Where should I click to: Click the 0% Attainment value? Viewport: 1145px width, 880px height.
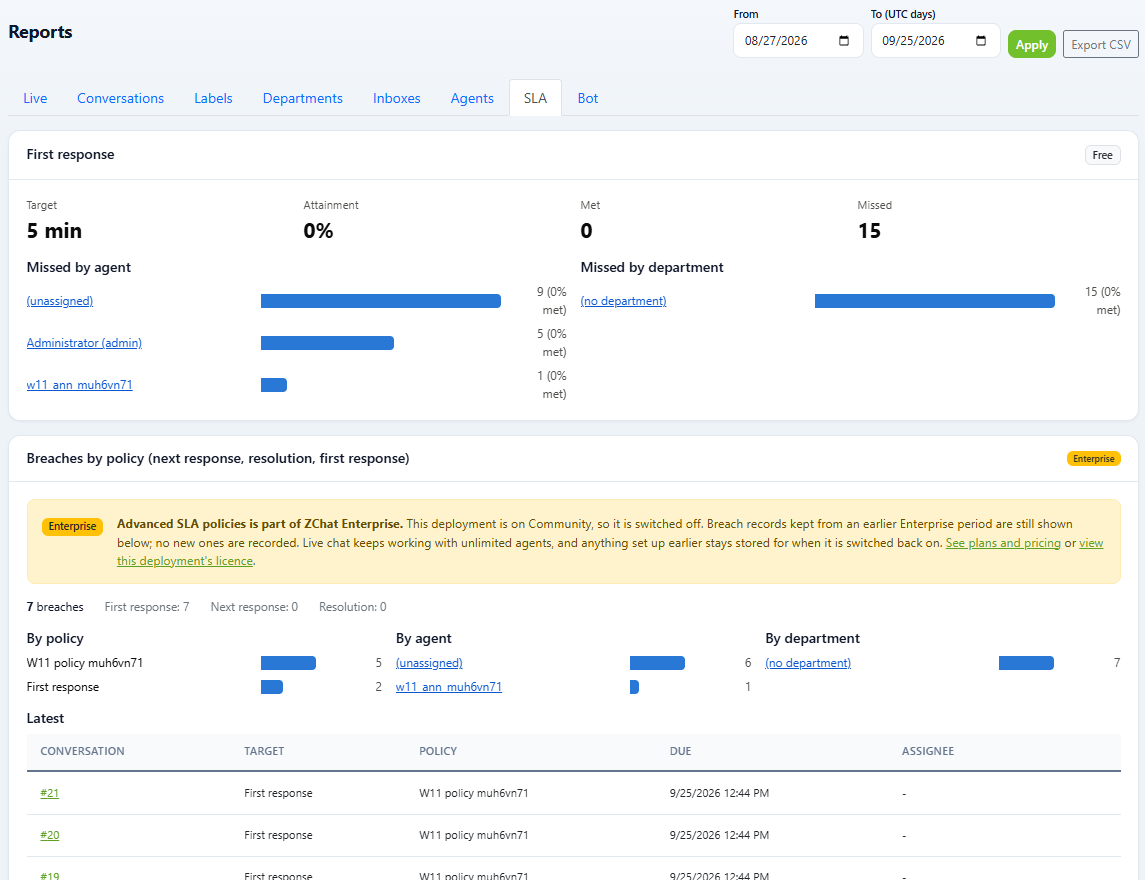[318, 231]
